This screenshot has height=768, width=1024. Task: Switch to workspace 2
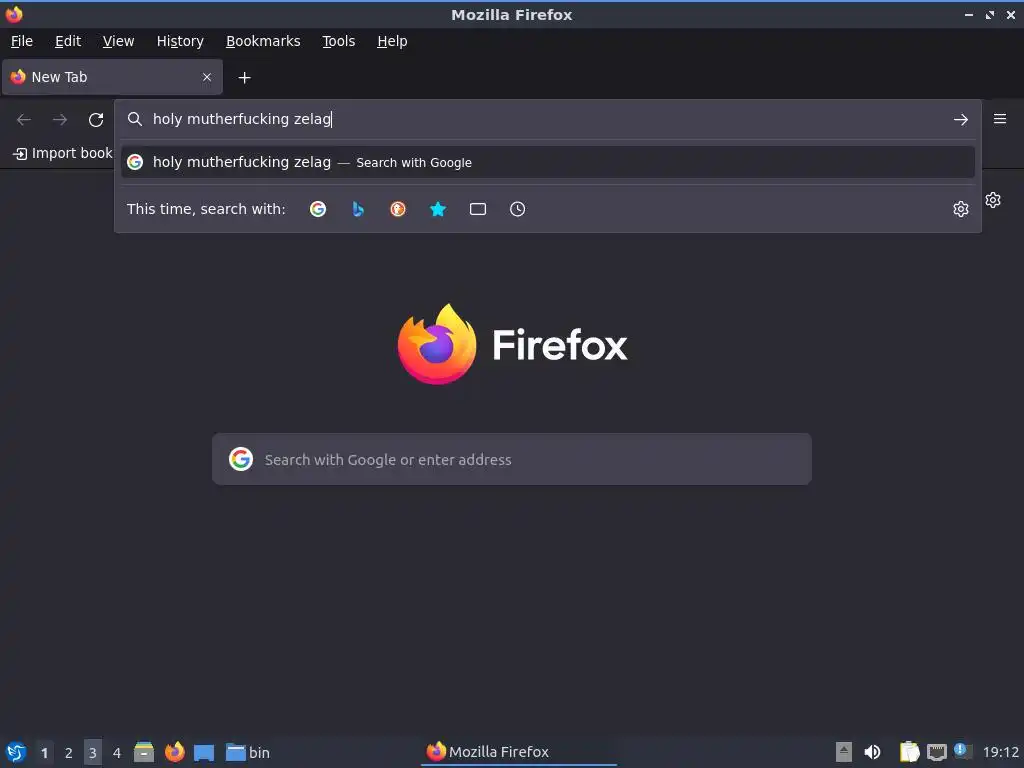click(x=69, y=753)
